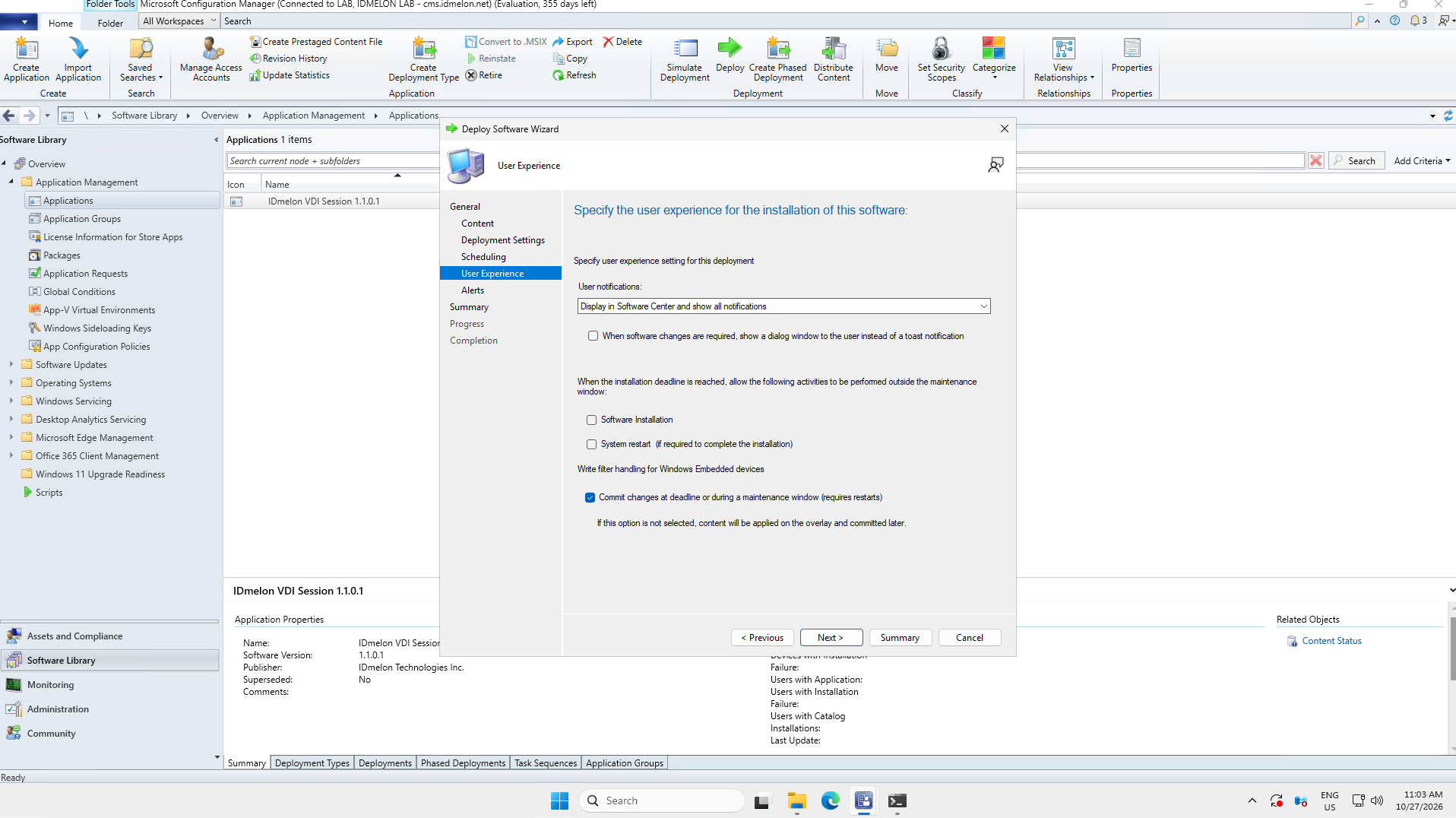Screen dimensions: 1456x818
Task: Toggle the show dialog window instead of toast checkbox
Action: coord(593,336)
